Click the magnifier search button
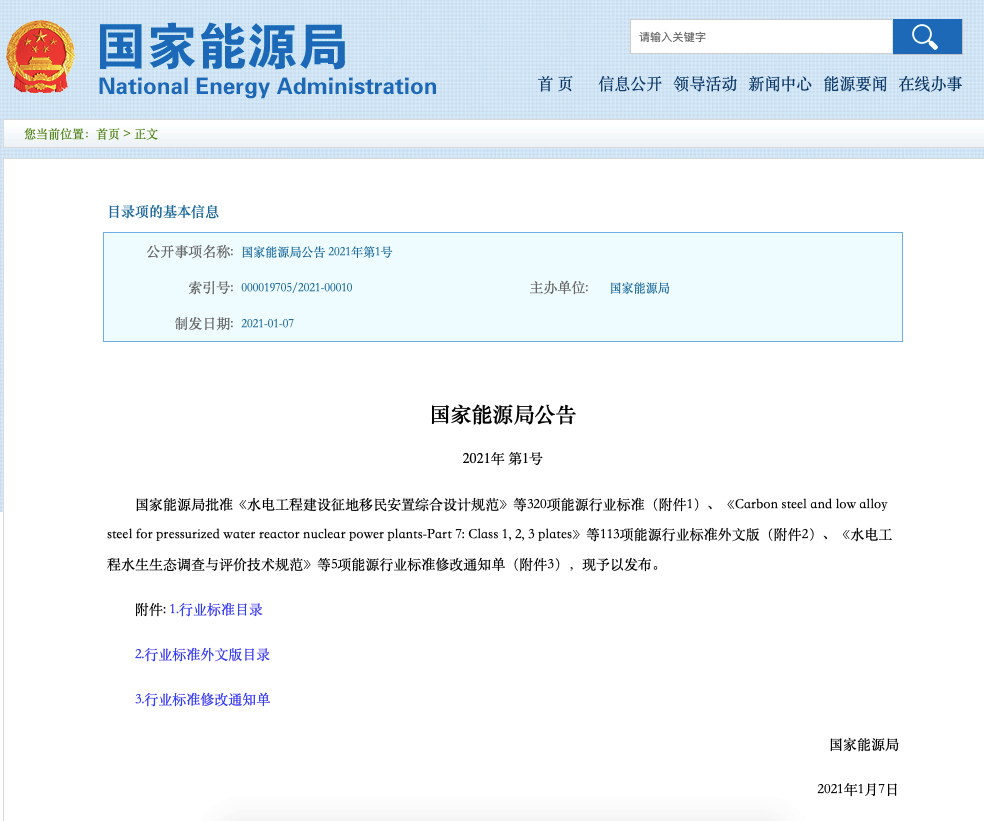984x821 pixels. pos(927,36)
